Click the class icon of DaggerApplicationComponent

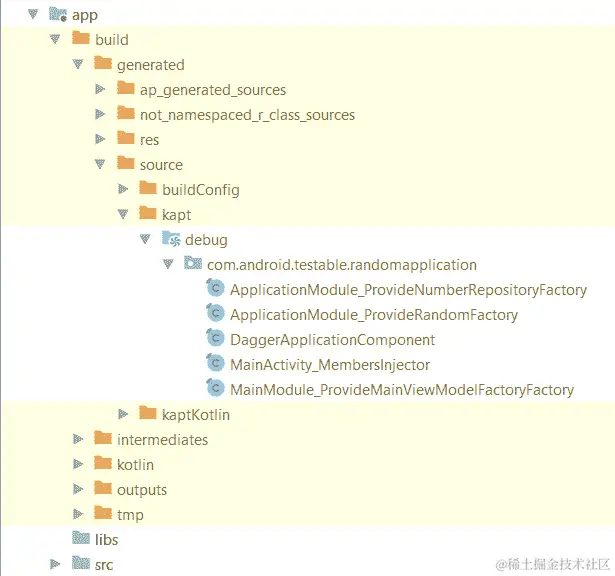(215, 338)
